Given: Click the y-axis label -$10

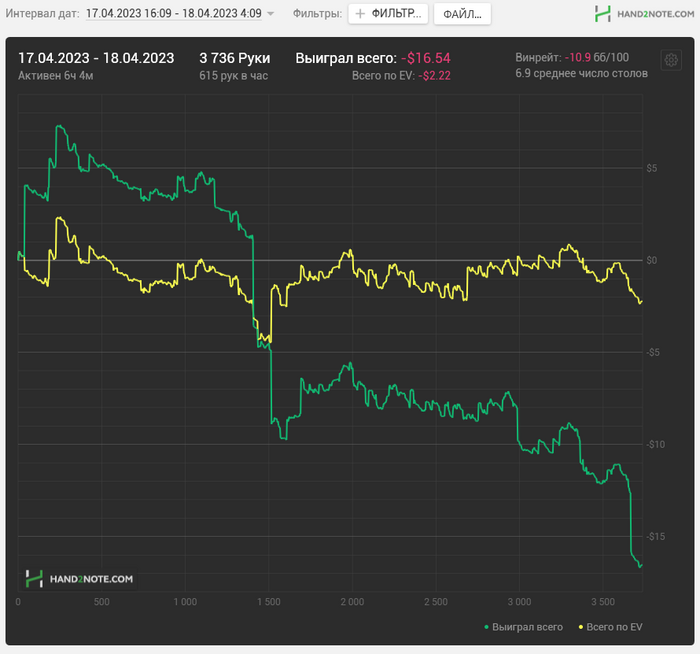Looking at the screenshot, I should [x=655, y=444].
